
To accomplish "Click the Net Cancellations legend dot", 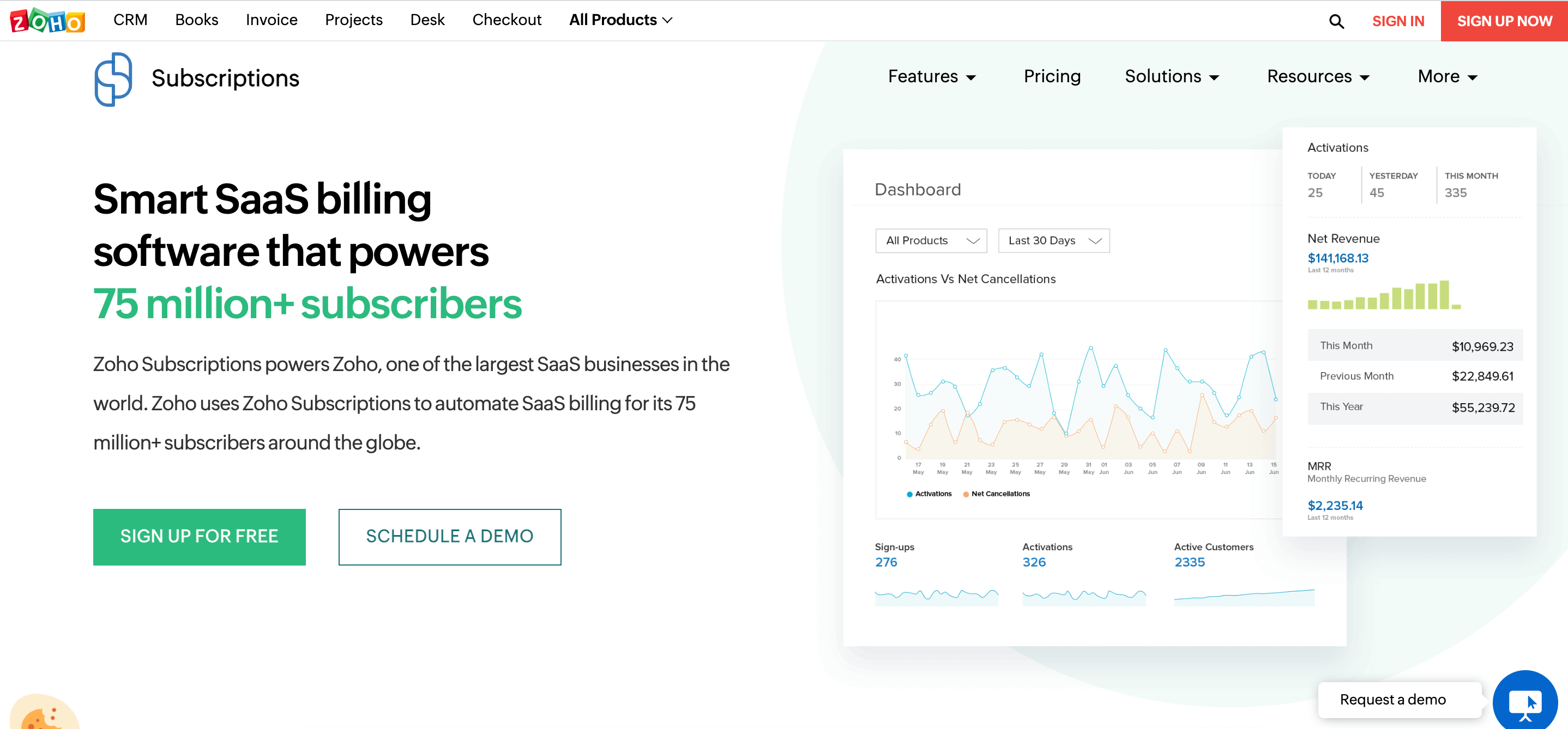I will 966,494.
